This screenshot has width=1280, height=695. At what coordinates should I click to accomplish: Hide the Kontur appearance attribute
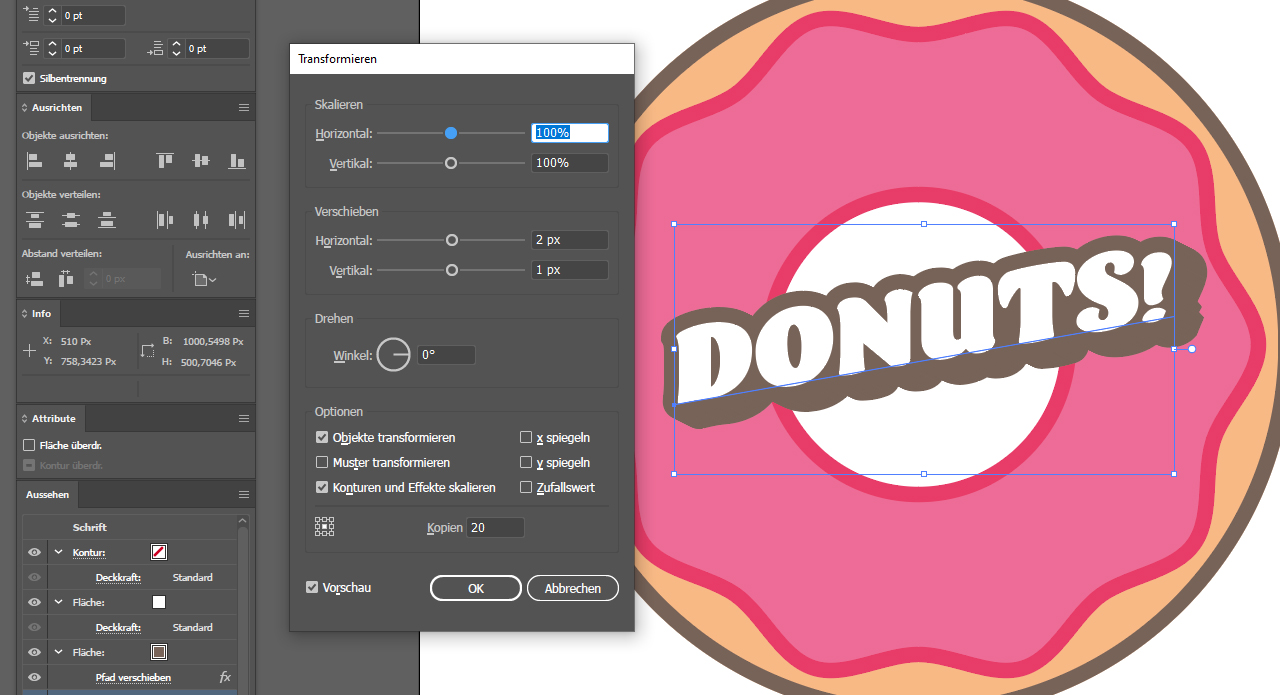point(34,552)
